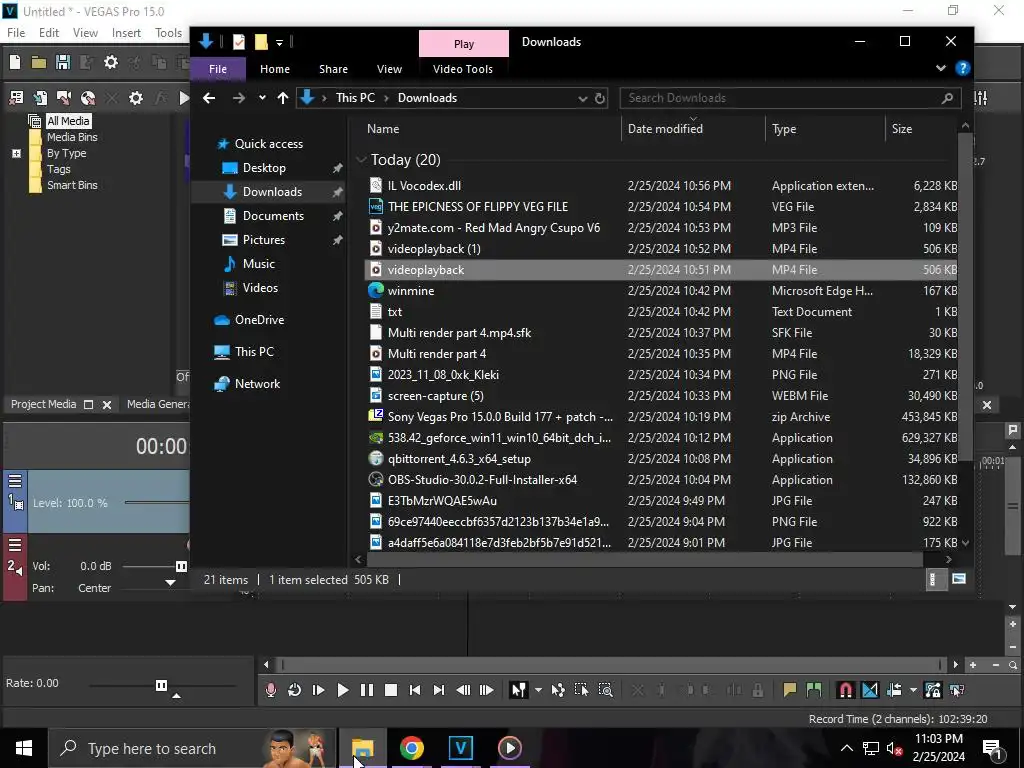
Task: Adjust the playback Rate slider
Action: point(161,685)
